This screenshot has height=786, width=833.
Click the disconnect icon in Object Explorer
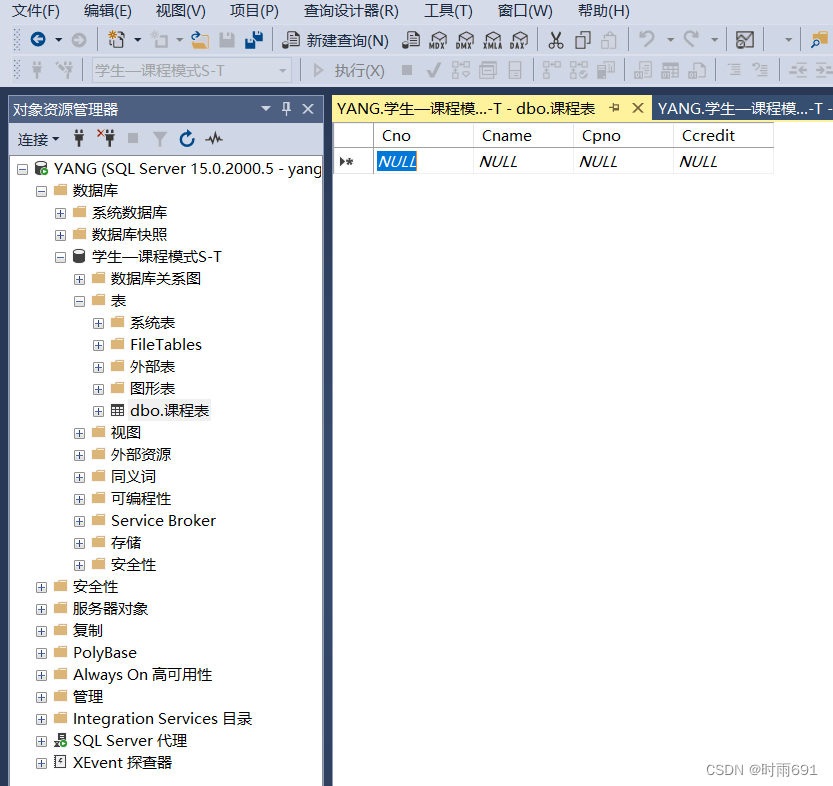pos(106,138)
